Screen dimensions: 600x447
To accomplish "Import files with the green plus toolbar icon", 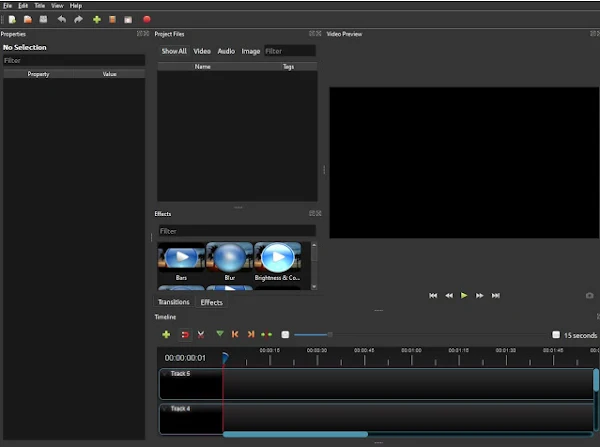I will [97, 20].
